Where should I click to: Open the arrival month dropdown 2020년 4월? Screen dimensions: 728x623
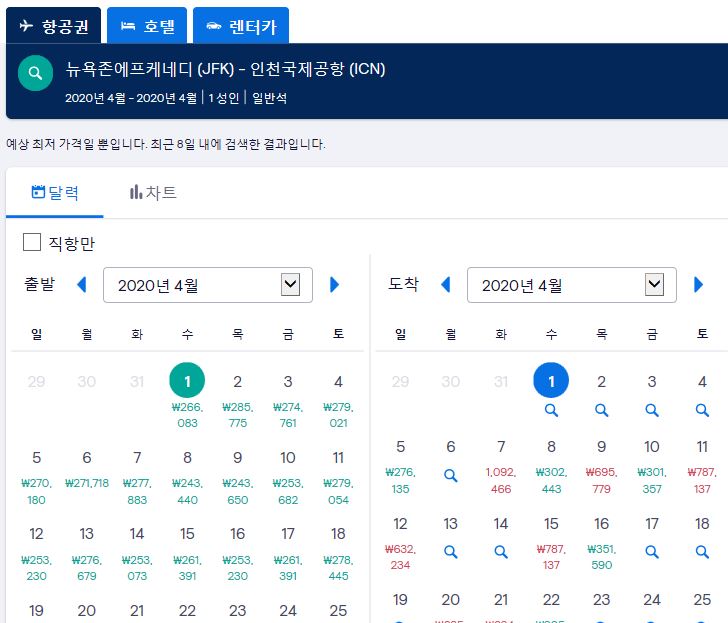(572, 285)
